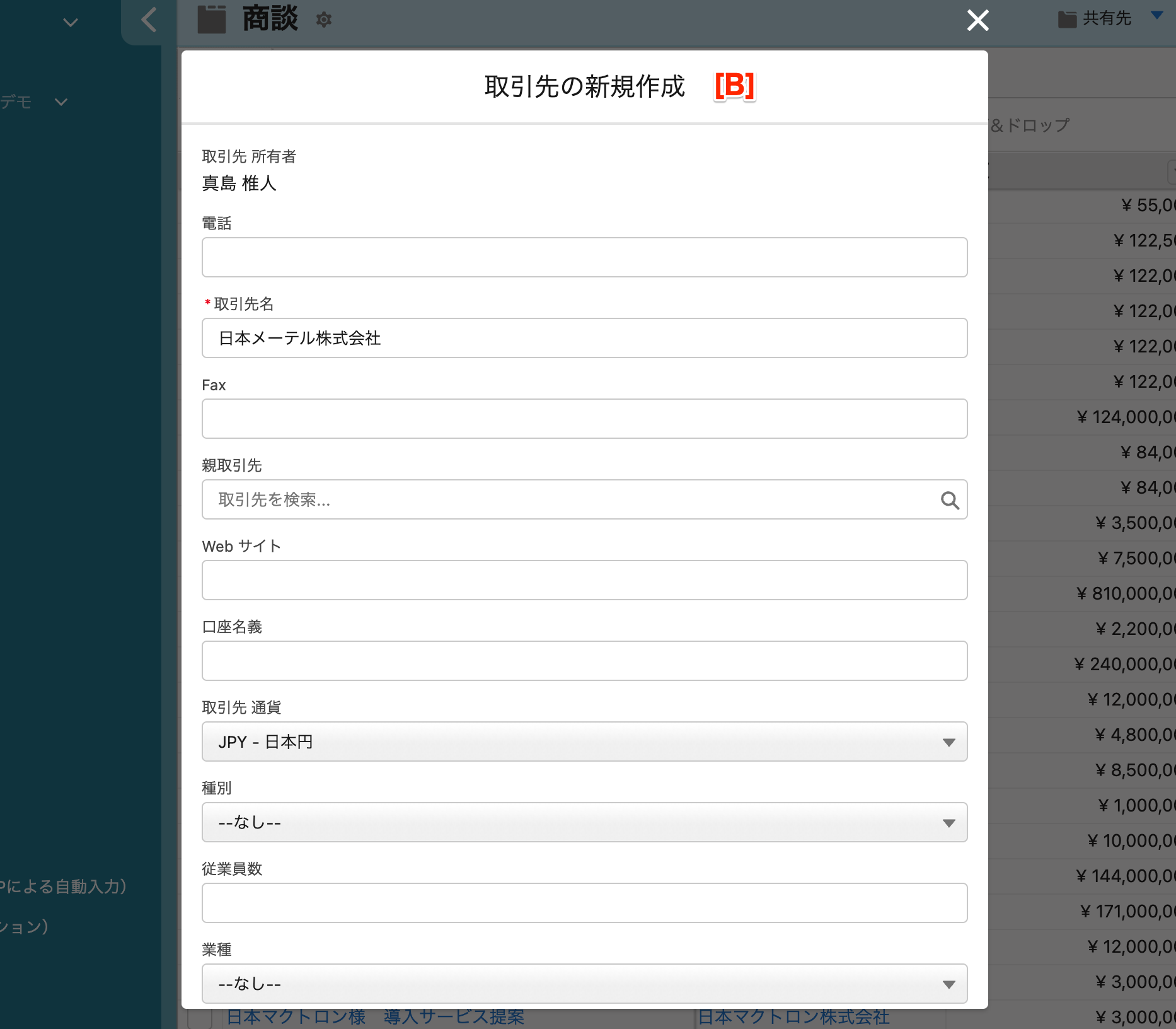
Task: Click the 親取引先 search input
Action: click(x=567, y=500)
